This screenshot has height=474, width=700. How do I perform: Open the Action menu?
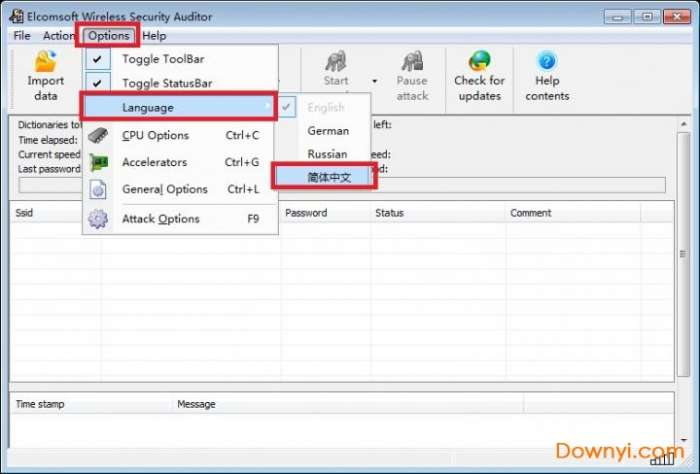pyautogui.click(x=58, y=36)
